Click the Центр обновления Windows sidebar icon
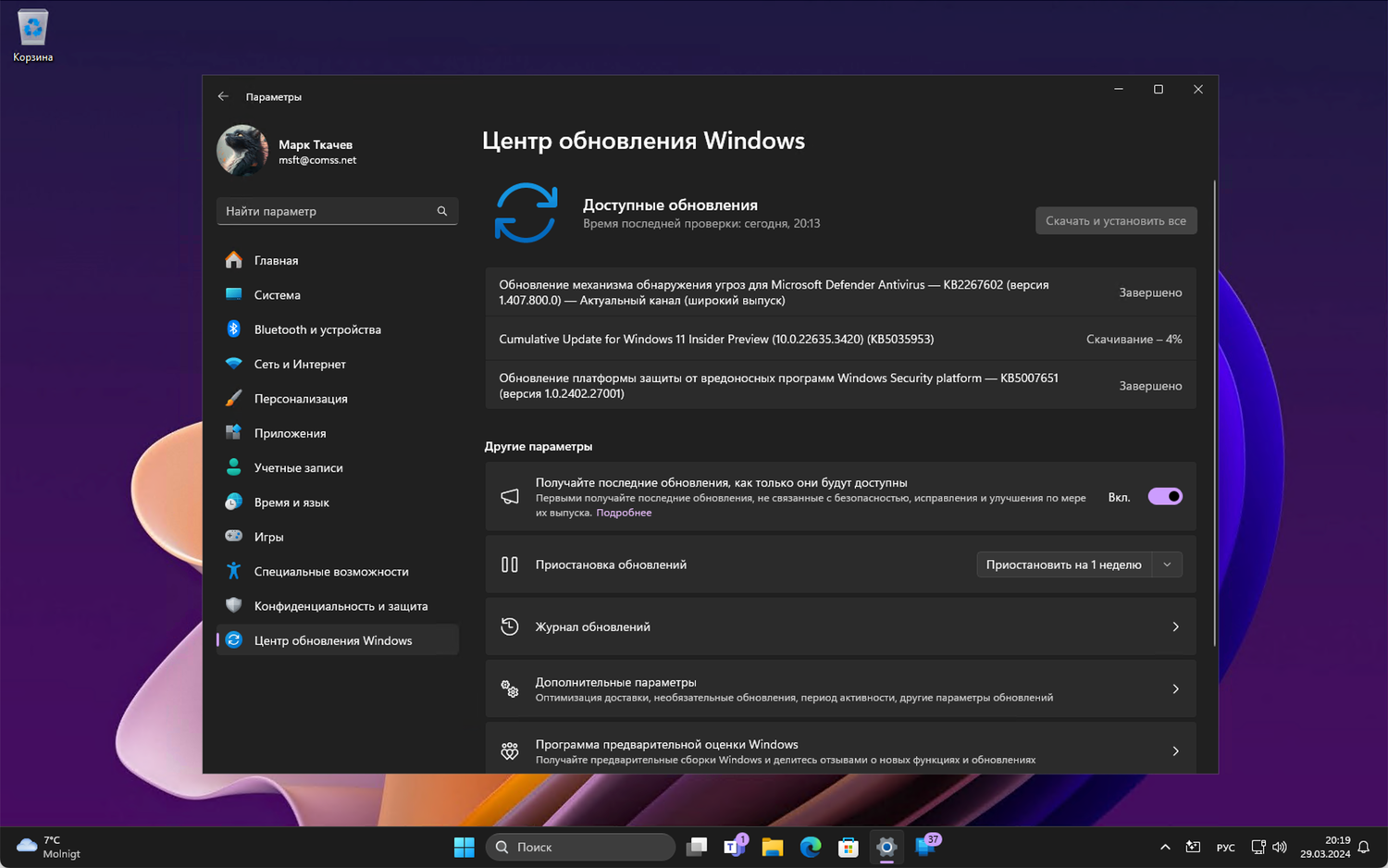This screenshot has height=868, width=1388. pos(234,640)
